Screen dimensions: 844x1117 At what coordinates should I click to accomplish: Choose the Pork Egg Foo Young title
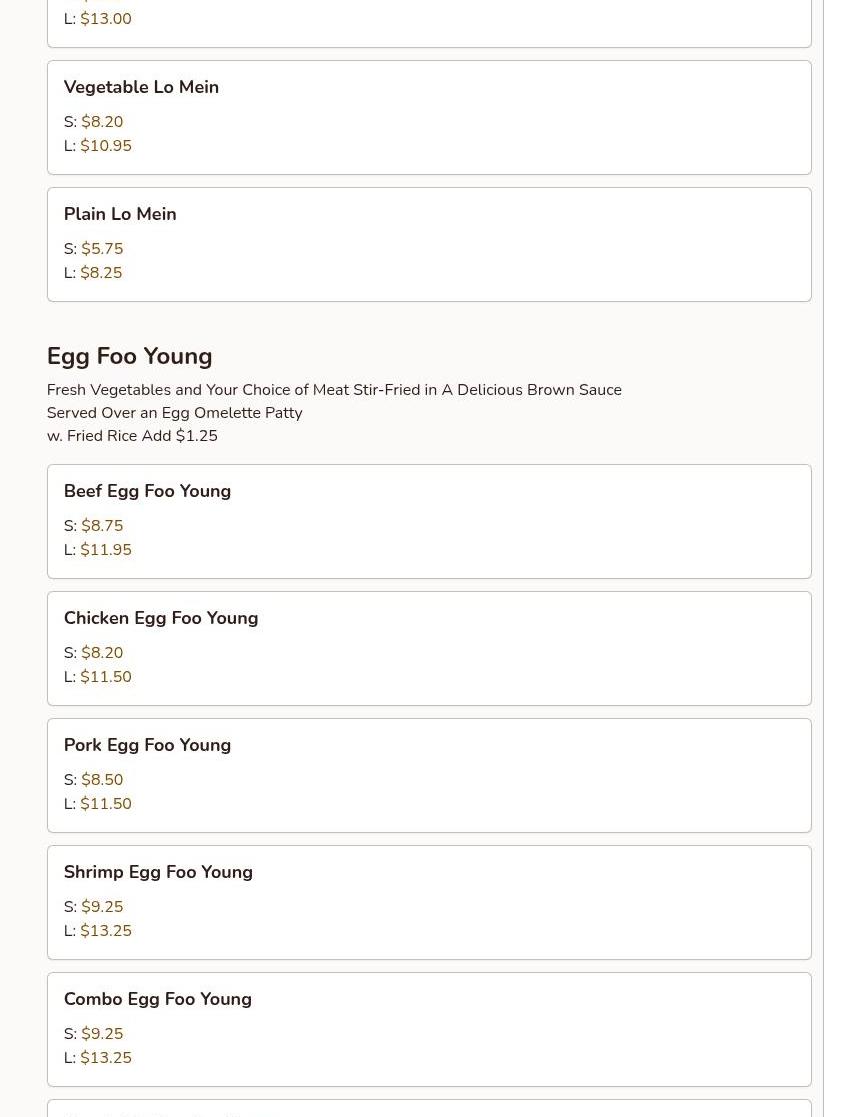click(x=147, y=745)
